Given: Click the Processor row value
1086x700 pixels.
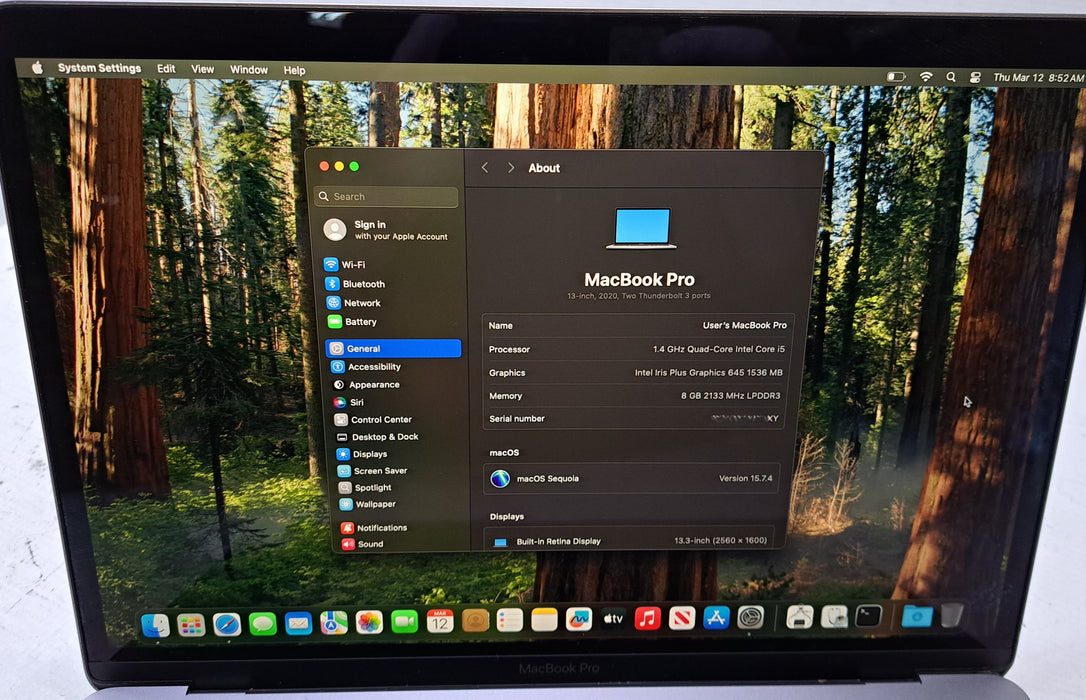Looking at the screenshot, I should coord(719,349).
